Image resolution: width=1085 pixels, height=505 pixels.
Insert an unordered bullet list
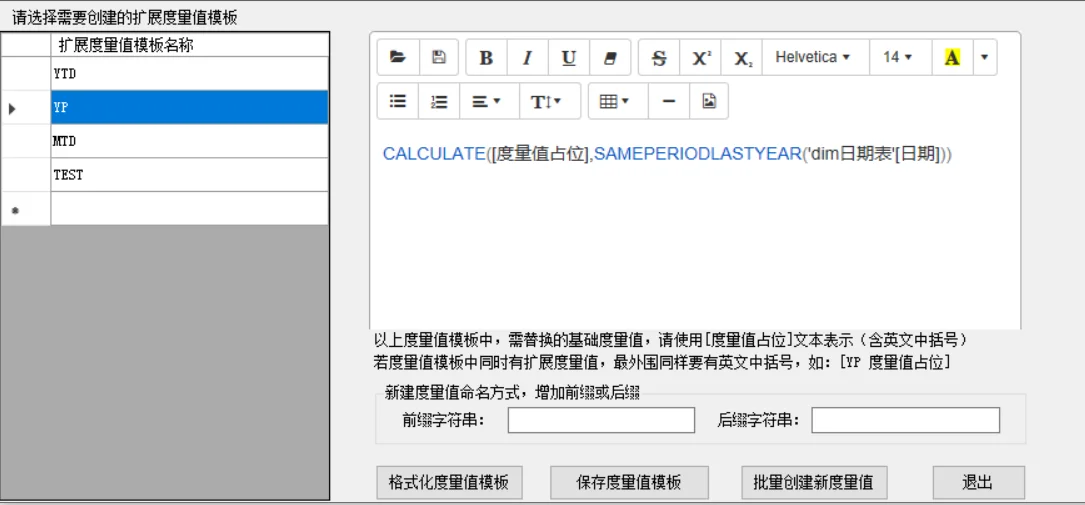click(x=398, y=102)
